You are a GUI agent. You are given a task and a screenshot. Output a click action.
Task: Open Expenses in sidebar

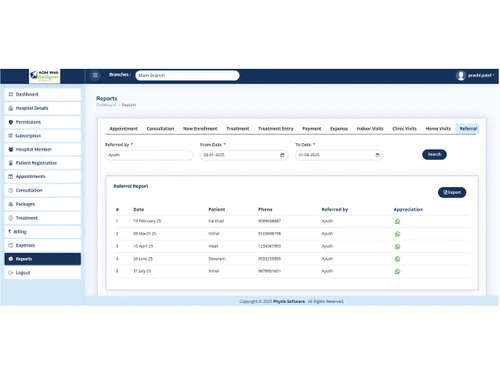click(x=43, y=245)
